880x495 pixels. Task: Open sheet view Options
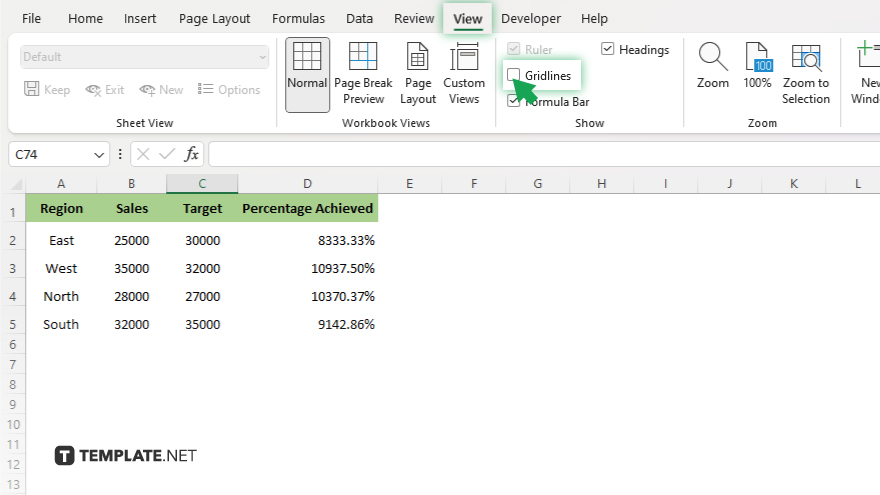[x=229, y=90]
